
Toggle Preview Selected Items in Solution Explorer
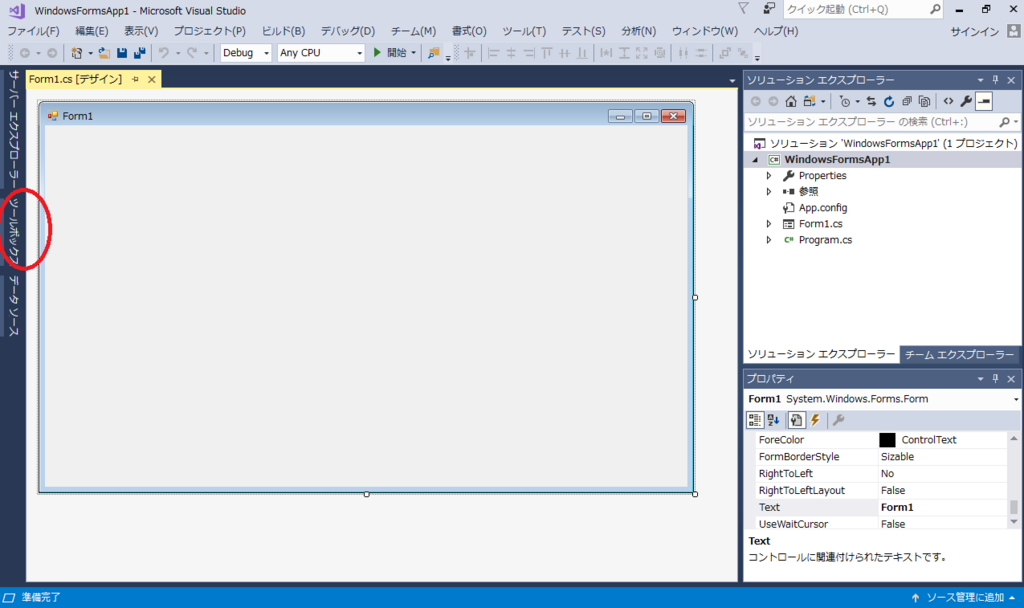(x=984, y=101)
